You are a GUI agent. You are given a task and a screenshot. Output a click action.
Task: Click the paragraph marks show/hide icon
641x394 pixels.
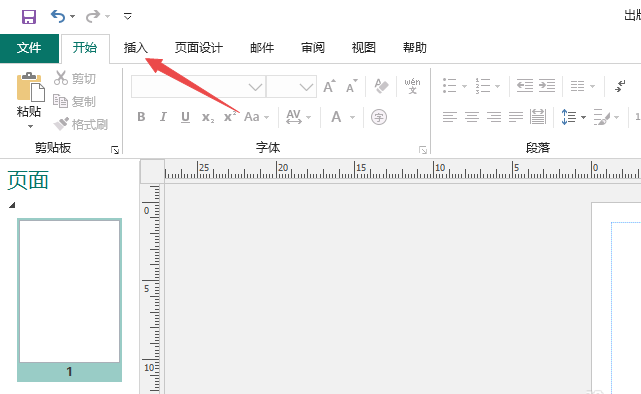[620, 86]
